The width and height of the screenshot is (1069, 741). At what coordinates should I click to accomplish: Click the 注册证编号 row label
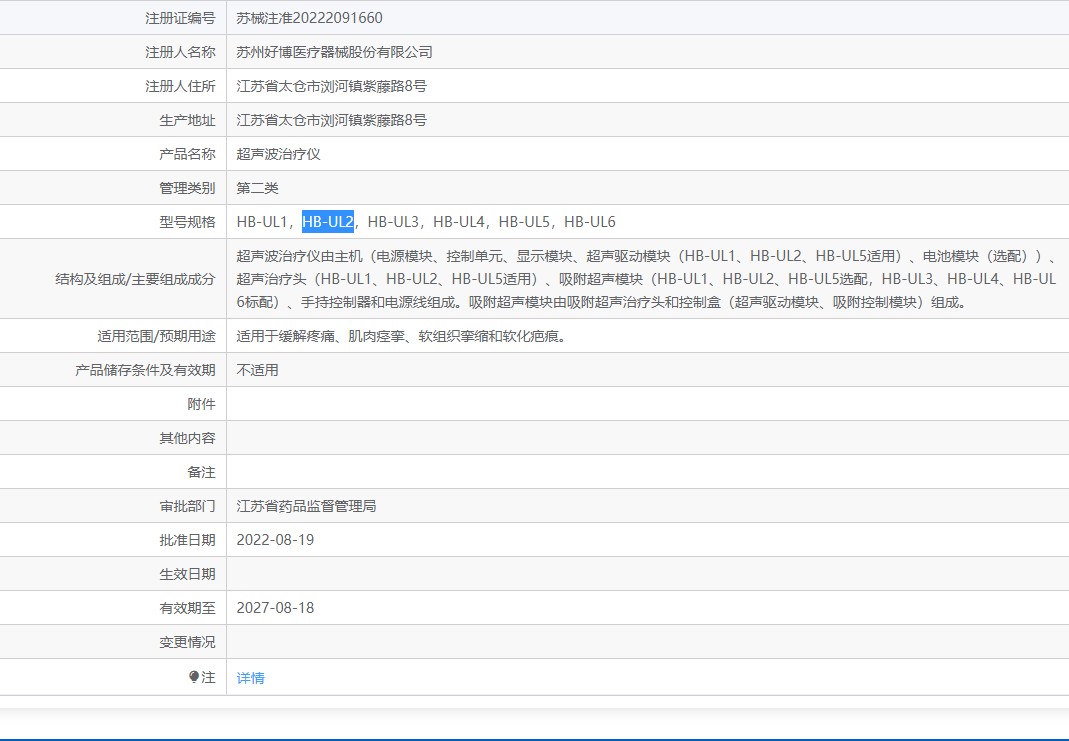click(x=180, y=18)
